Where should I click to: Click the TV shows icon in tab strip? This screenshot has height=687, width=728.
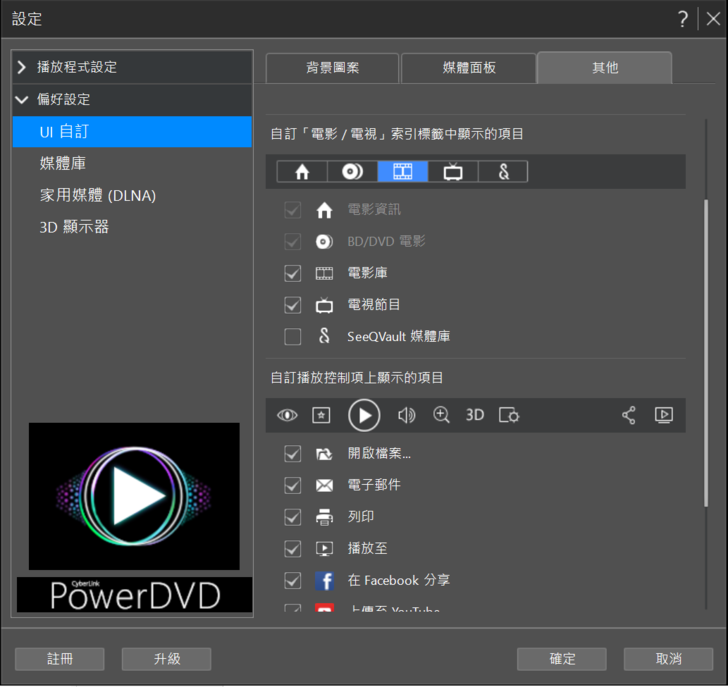tap(453, 172)
